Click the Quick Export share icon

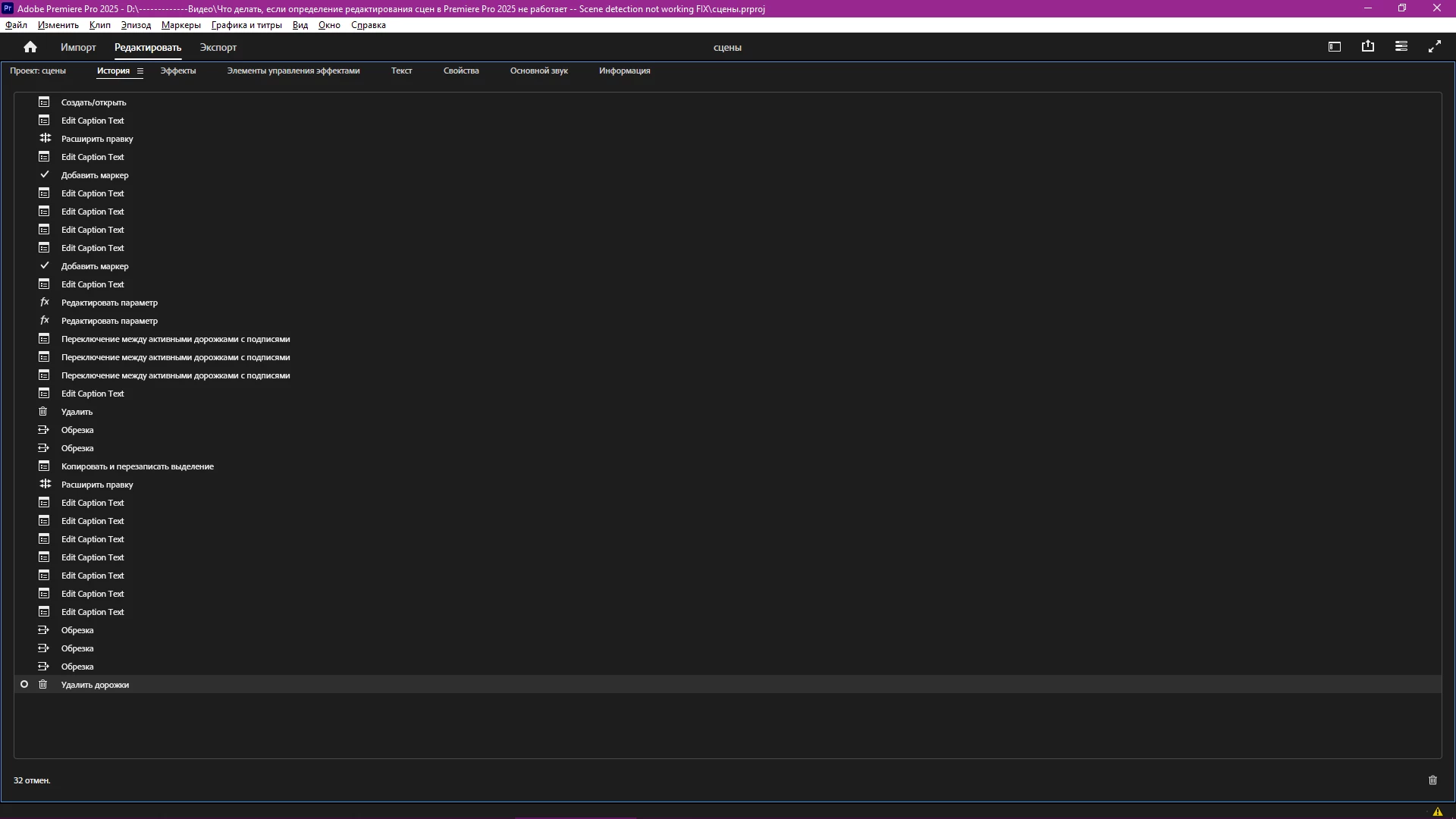coord(1368,47)
